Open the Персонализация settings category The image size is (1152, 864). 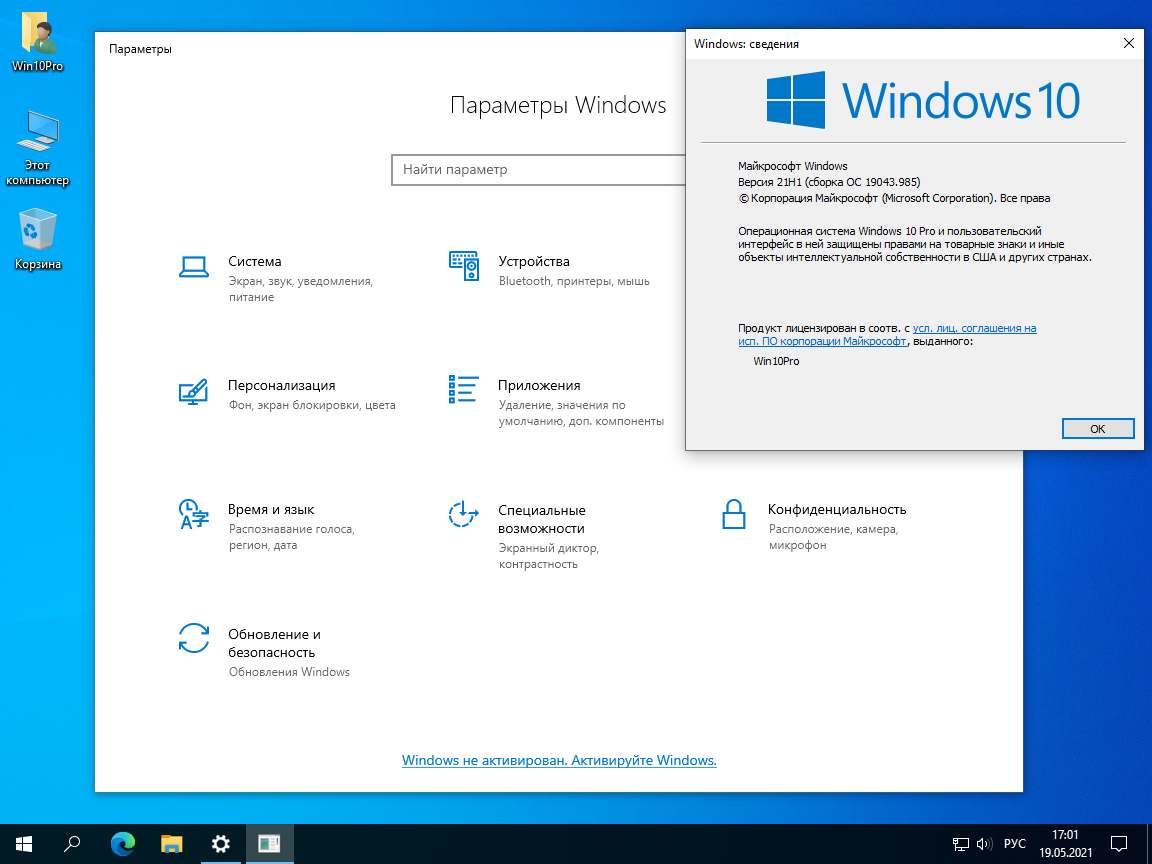288,394
